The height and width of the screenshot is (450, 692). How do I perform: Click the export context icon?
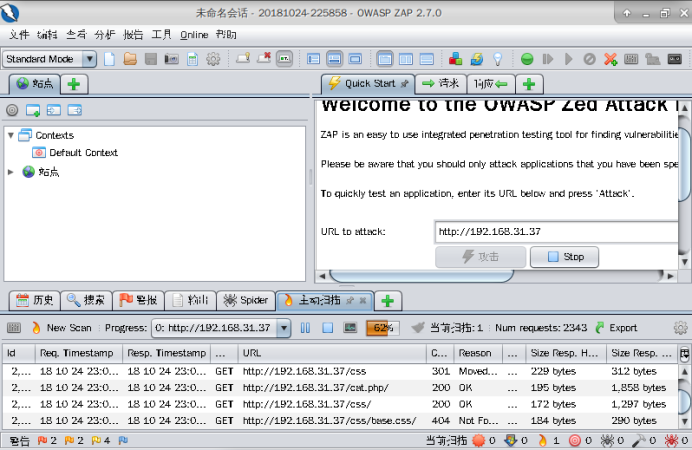[75, 110]
